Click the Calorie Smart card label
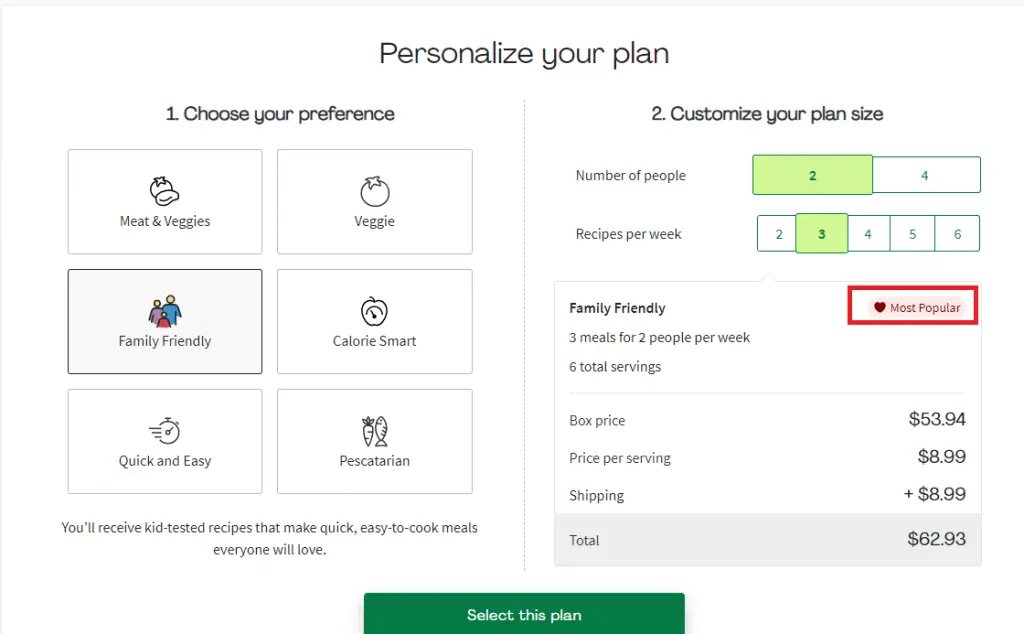The width and height of the screenshot is (1024, 634). [374, 341]
